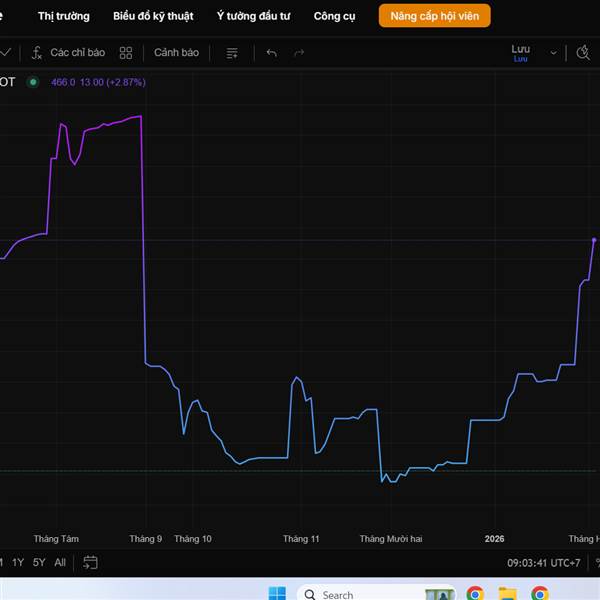
Task: Open the Thị trường menu
Action: (x=63, y=16)
